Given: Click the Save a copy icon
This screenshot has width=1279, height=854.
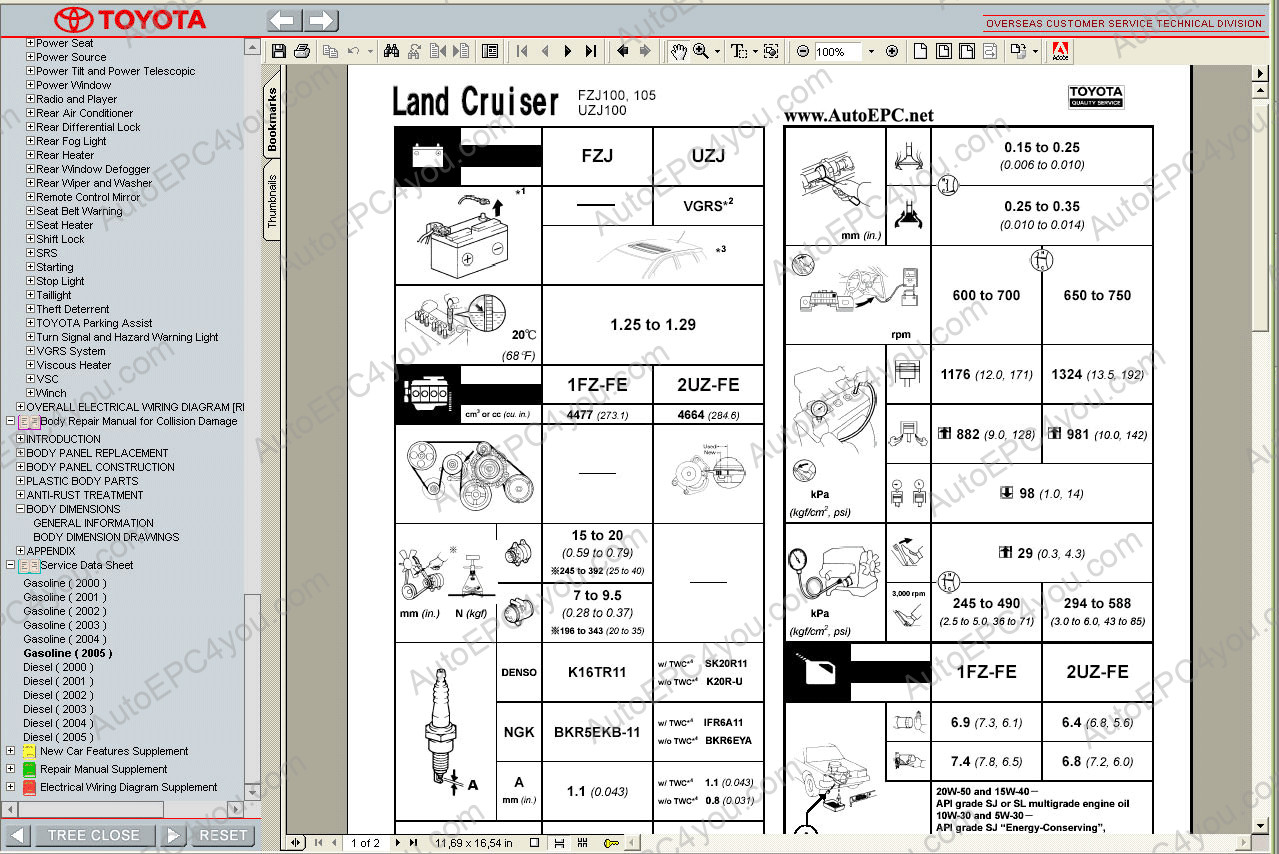Looking at the screenshot, I should click(279, 51).
